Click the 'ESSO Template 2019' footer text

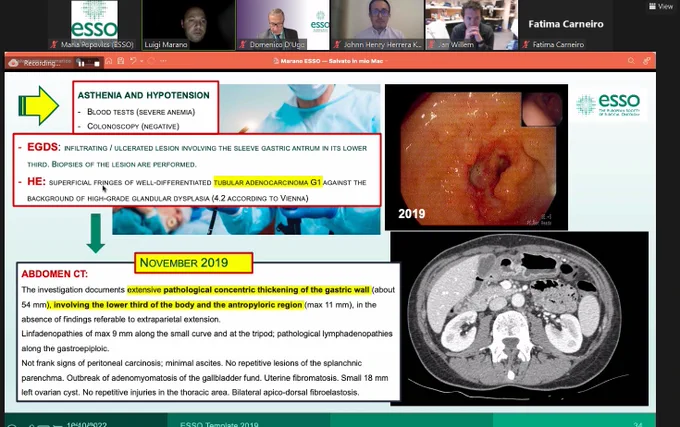[219, 424]
